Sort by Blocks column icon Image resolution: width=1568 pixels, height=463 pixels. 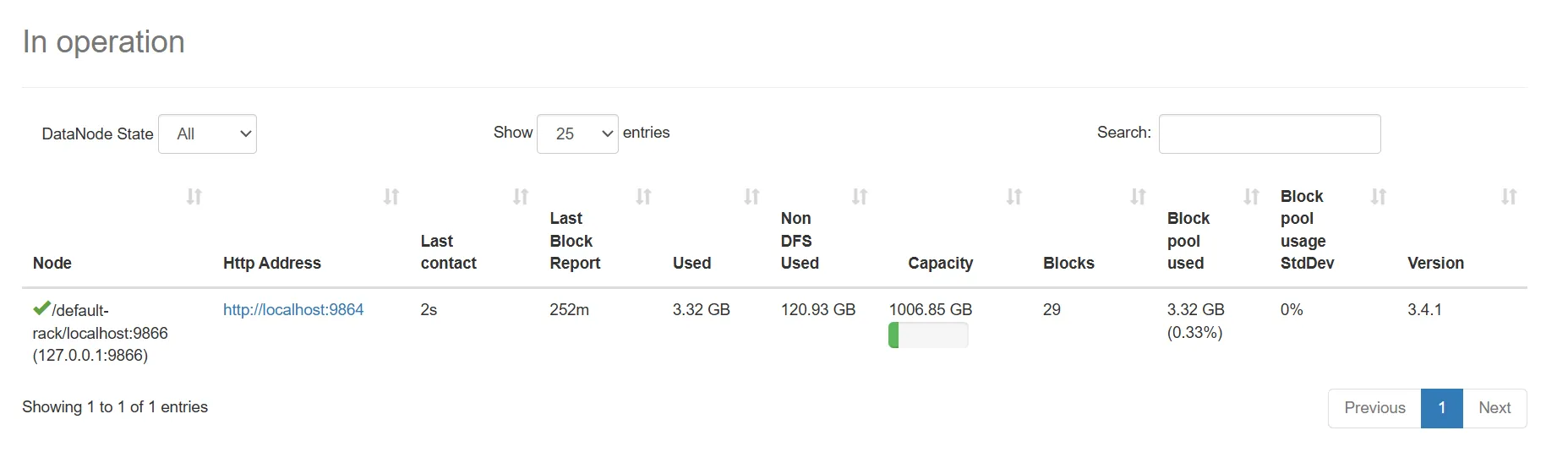1138,197
